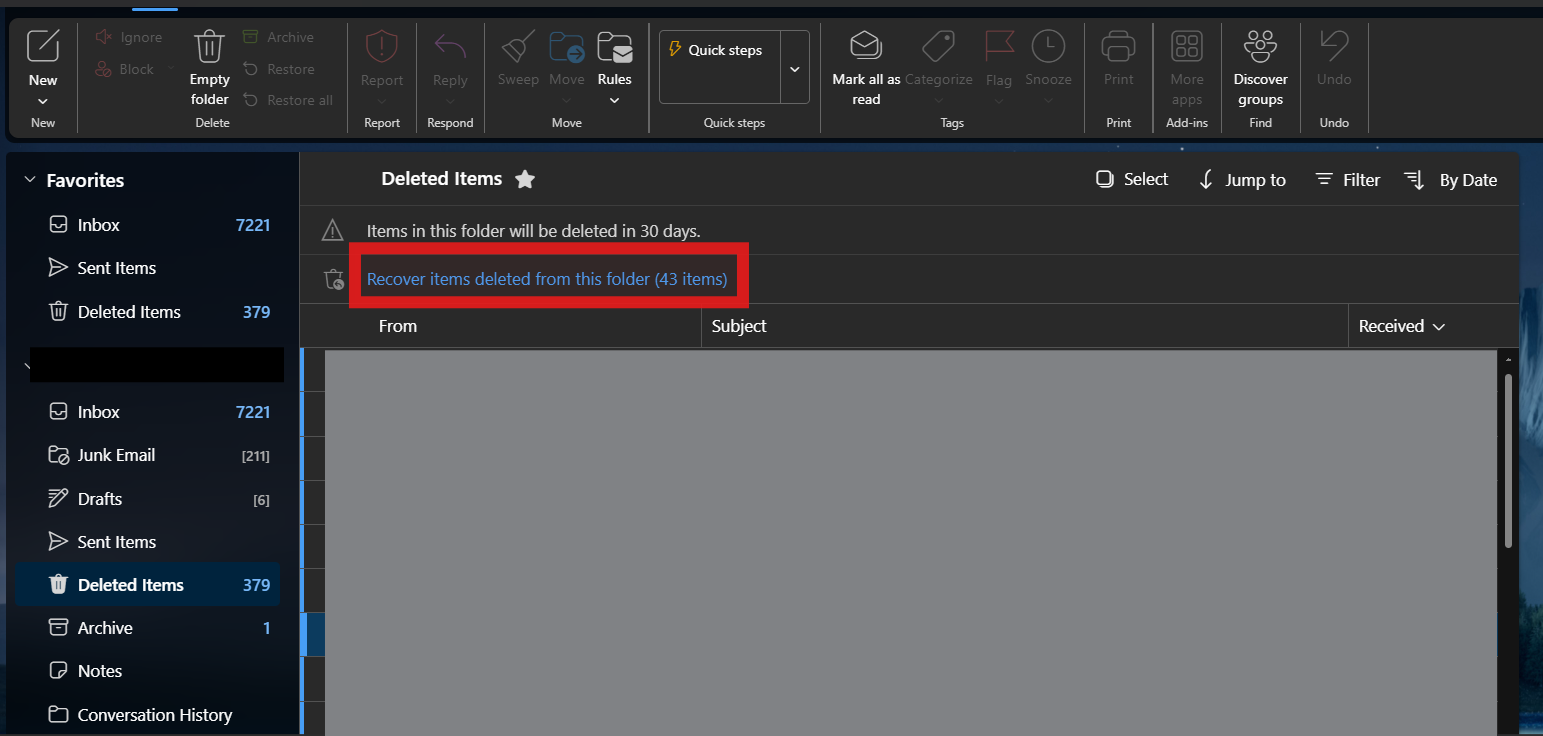Click the message list vertical scrollbar
Image resolution: width=1543 pixels, height=736 pixels.
pyautogui.click(x=1508, y=461)
